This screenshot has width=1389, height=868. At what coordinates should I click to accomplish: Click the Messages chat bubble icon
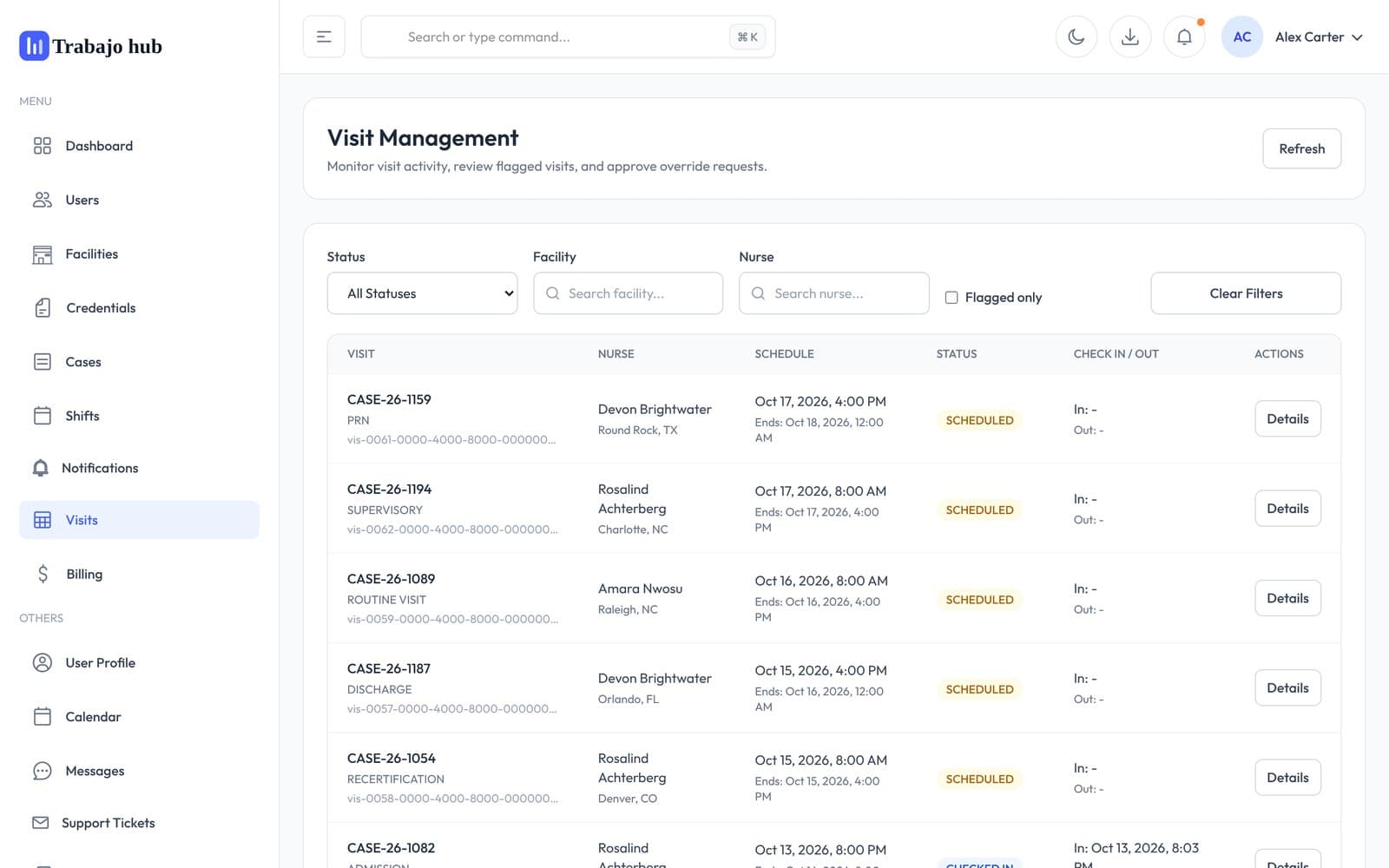pos(42,771)
